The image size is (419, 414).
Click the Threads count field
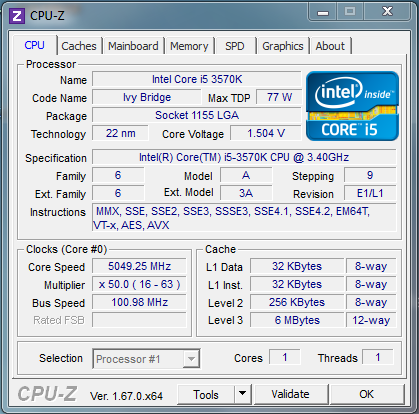coord(378,357)
